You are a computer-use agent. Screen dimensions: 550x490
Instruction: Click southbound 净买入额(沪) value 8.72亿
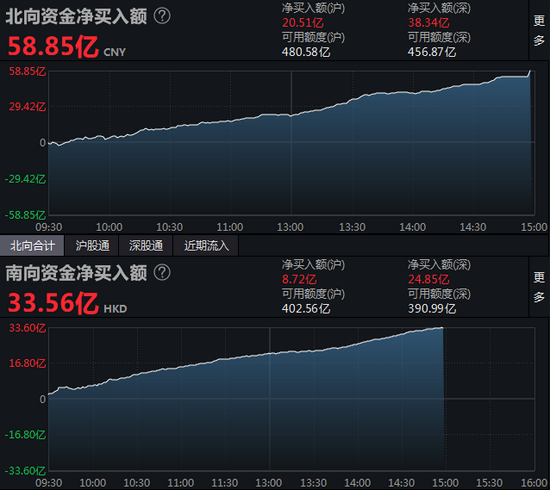pyautogui.click(x=299, y=280)
